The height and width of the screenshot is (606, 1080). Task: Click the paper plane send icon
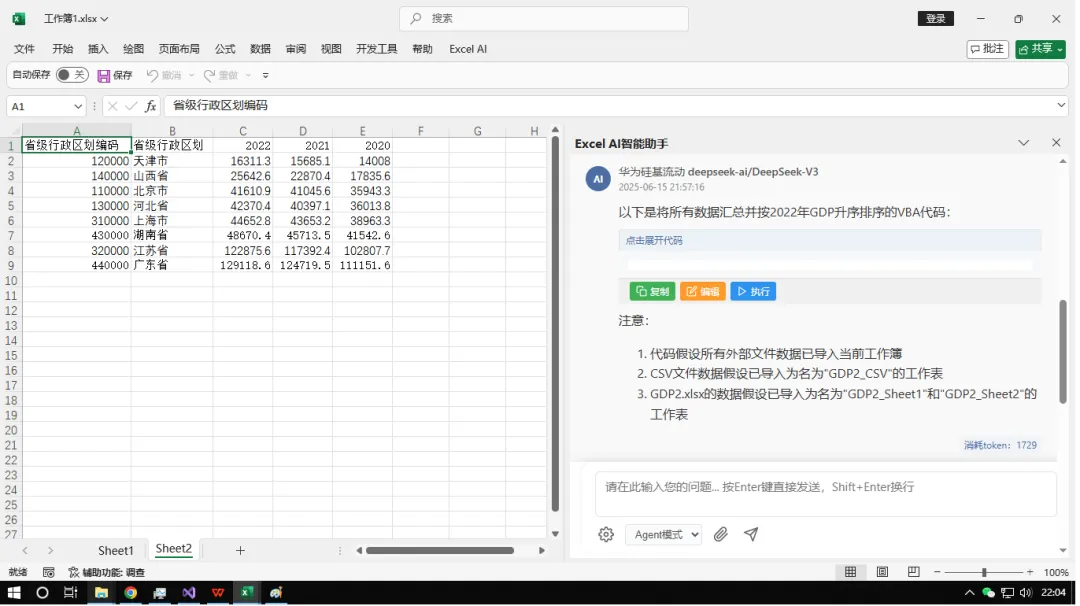coord(751,534)
